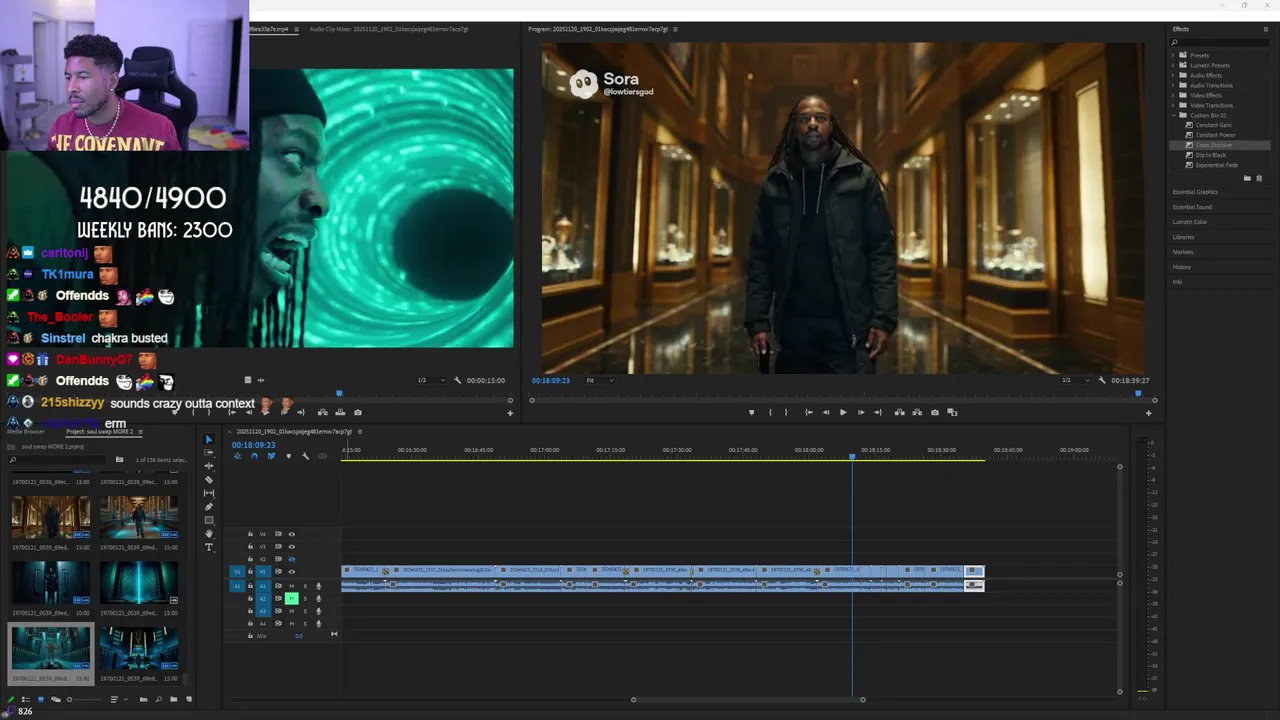
Task: Open timeline display settings wrench
Action: [x=305, y=456]
